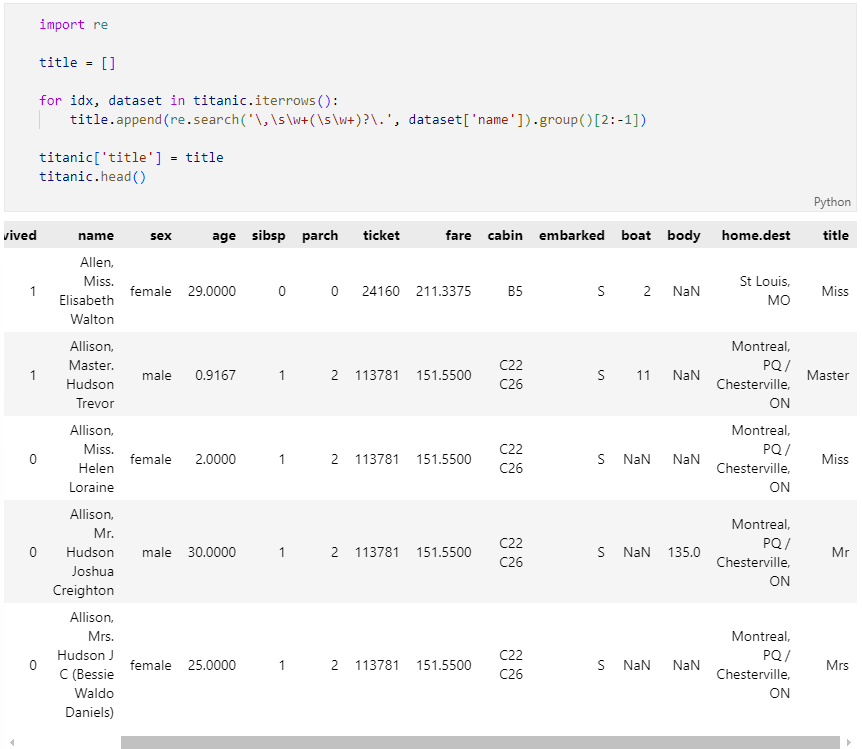Click the right scroll arrow of the table
This screenshot has height=749, width=862.
pyautogui.click(x=851, y=742)
